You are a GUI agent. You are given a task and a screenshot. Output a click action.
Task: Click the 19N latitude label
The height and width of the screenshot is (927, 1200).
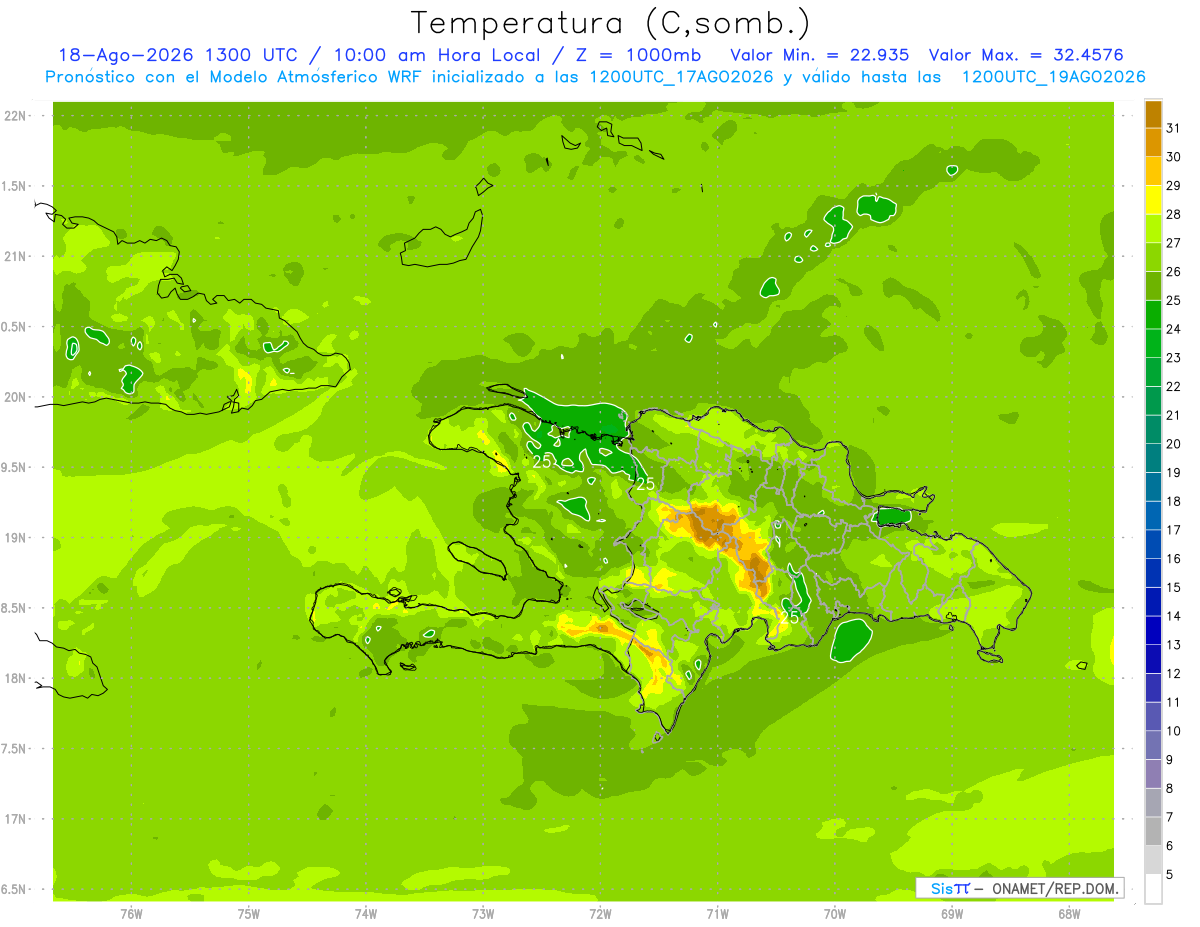(16, 538)
